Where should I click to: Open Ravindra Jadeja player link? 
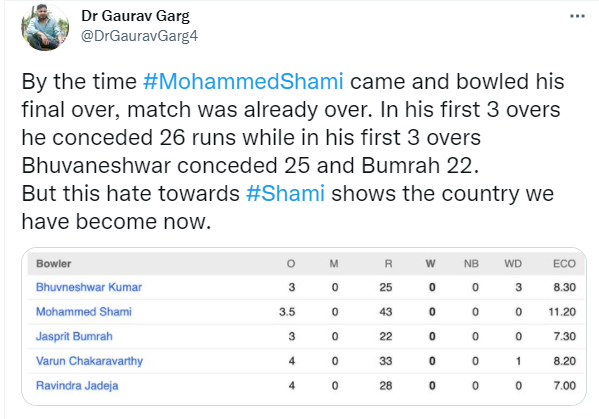77,385
